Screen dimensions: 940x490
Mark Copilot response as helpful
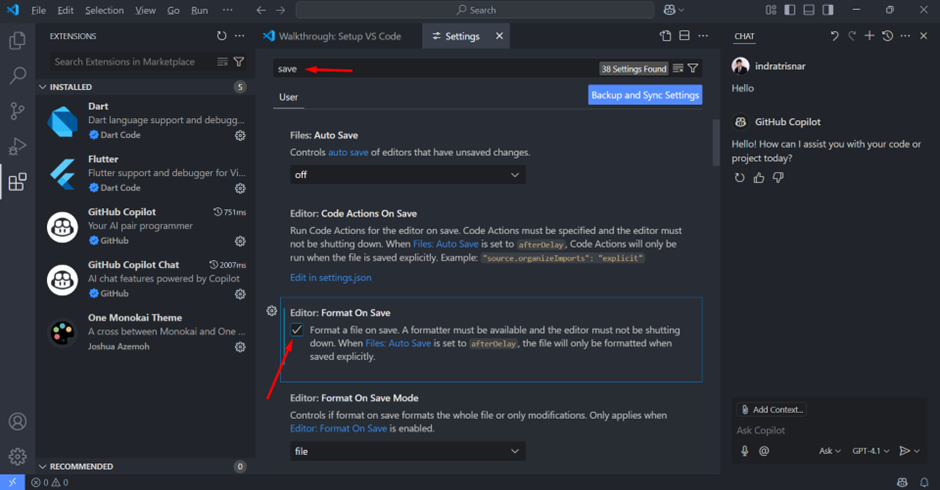point(759,178)
